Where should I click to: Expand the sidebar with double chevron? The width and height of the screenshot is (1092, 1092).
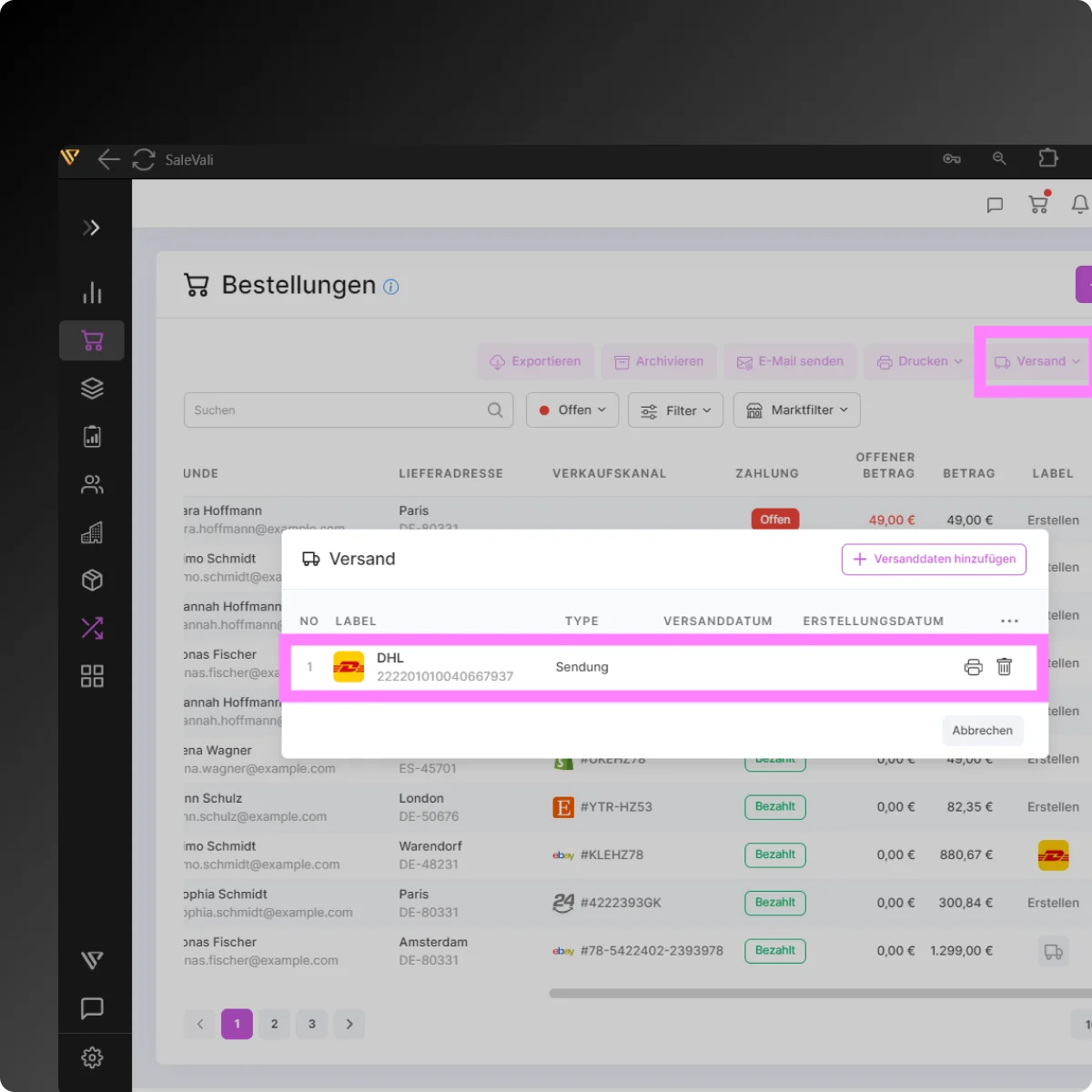tap(91, 227)
